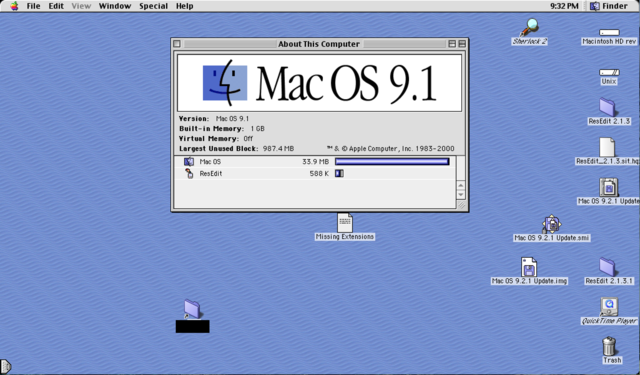Select the Unix drive icon
This screenshot has height=375, width=640.
(x=609, y=72)
